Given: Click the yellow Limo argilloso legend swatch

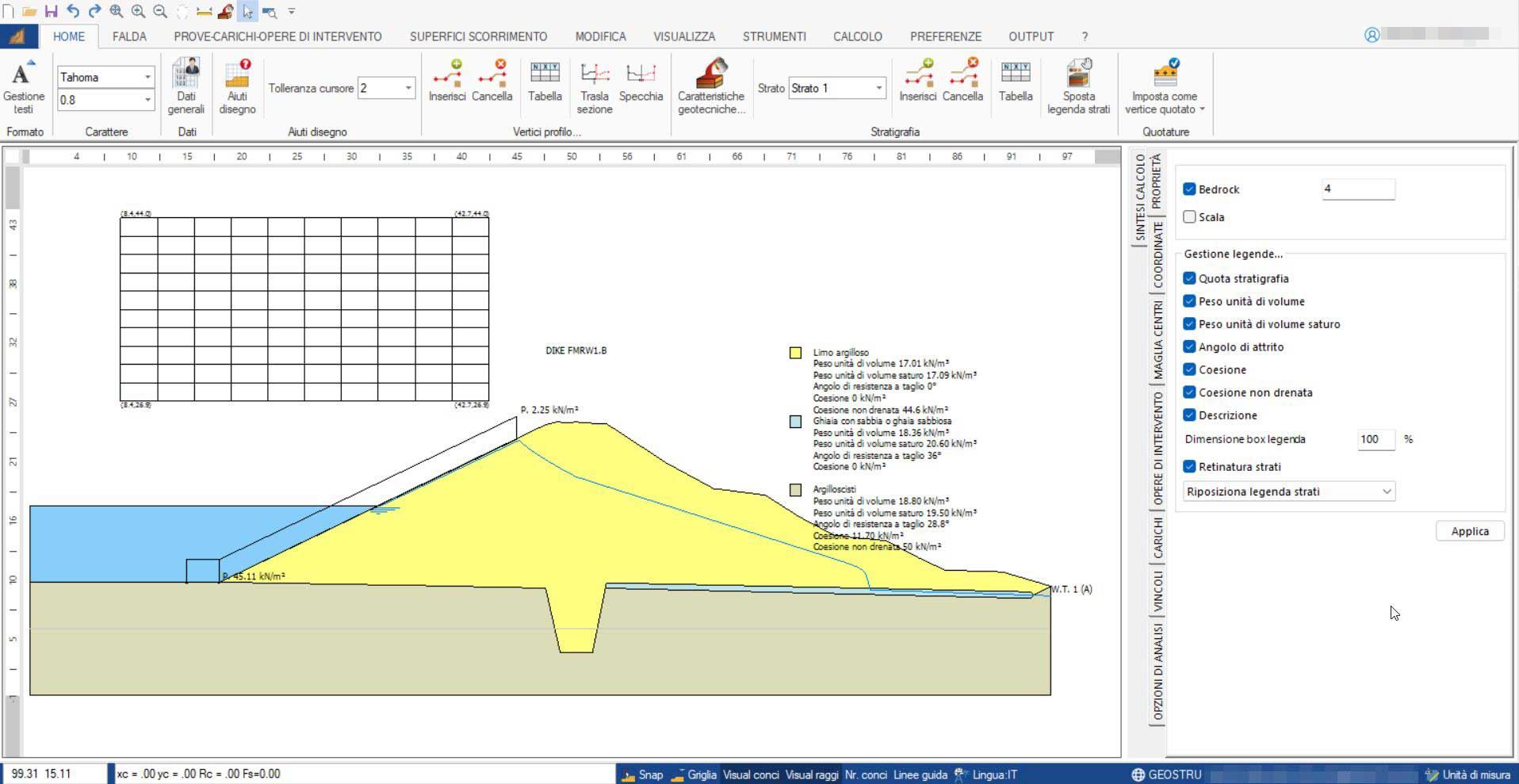Looking at the screenshot, I should 795,353.
